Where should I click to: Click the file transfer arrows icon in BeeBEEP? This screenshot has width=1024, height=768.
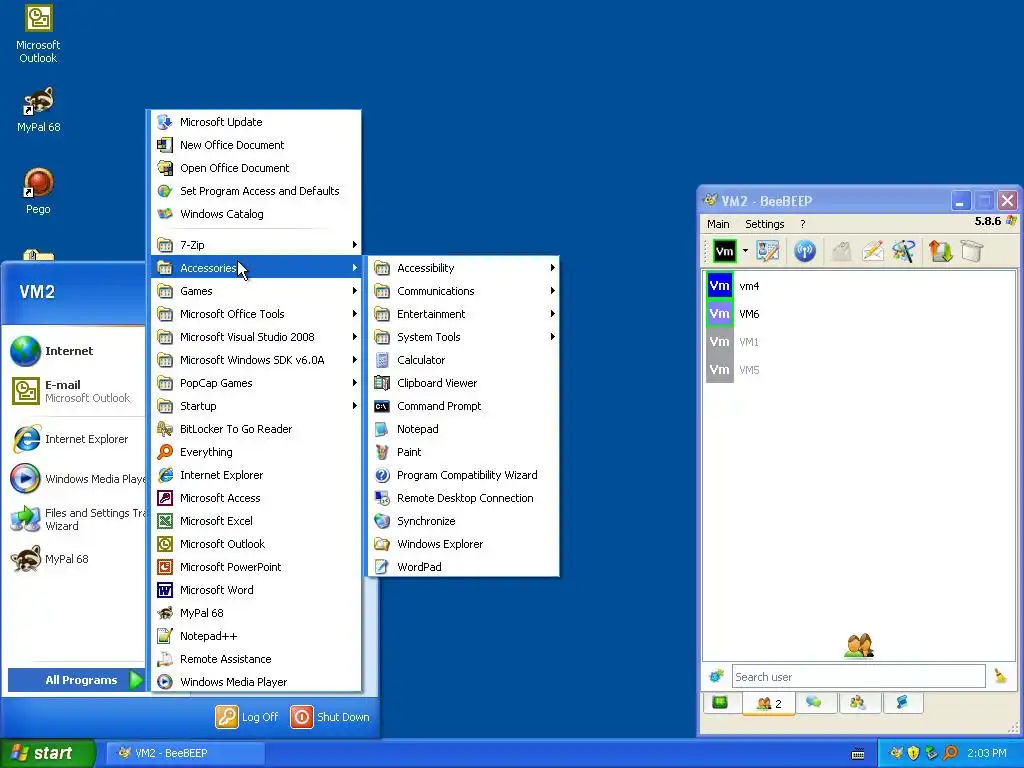coord(940,251)
